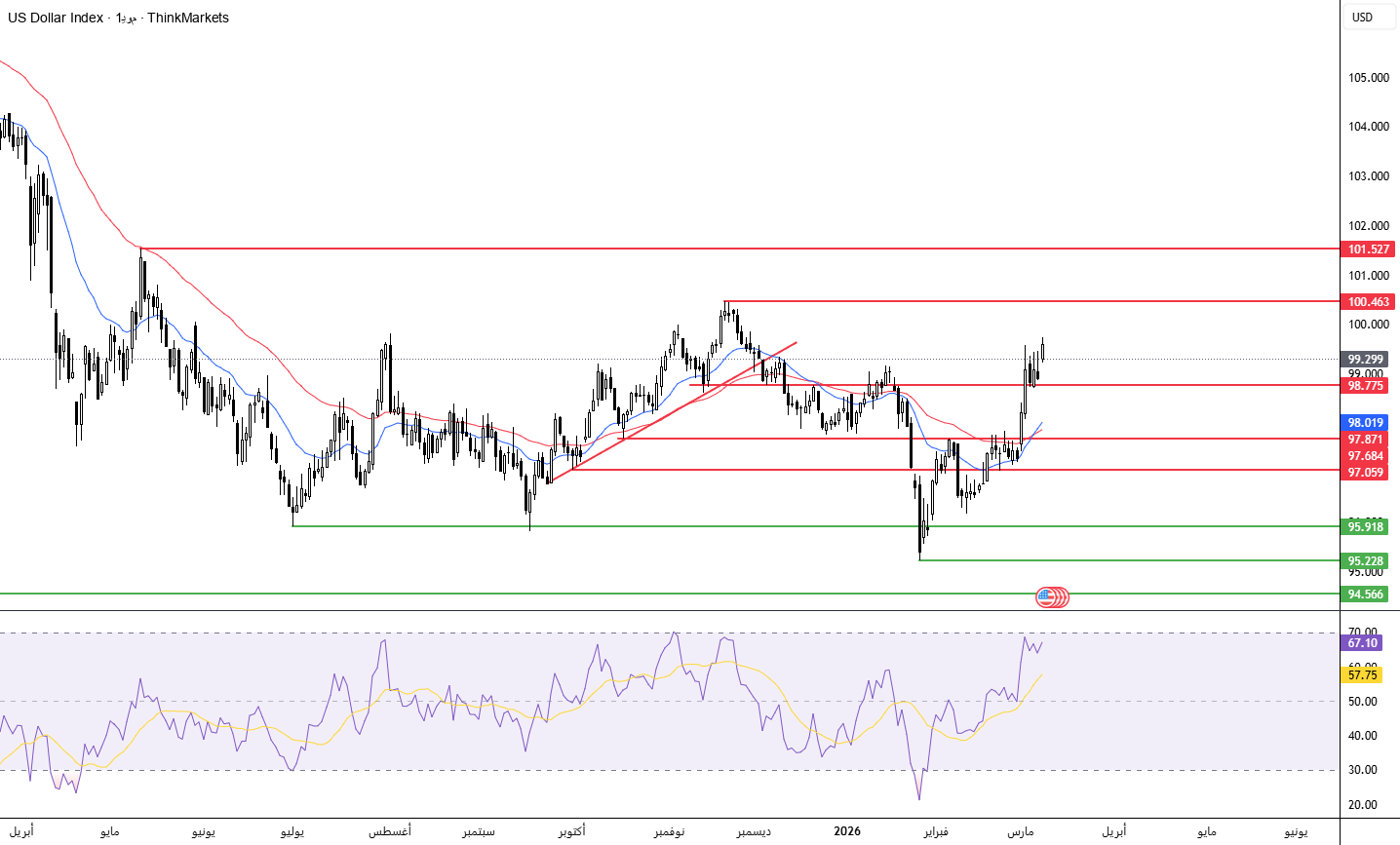Screen dimensions: 1400x845
Task: Click the أغسطس label on the time axis
Action: (389, 831)
